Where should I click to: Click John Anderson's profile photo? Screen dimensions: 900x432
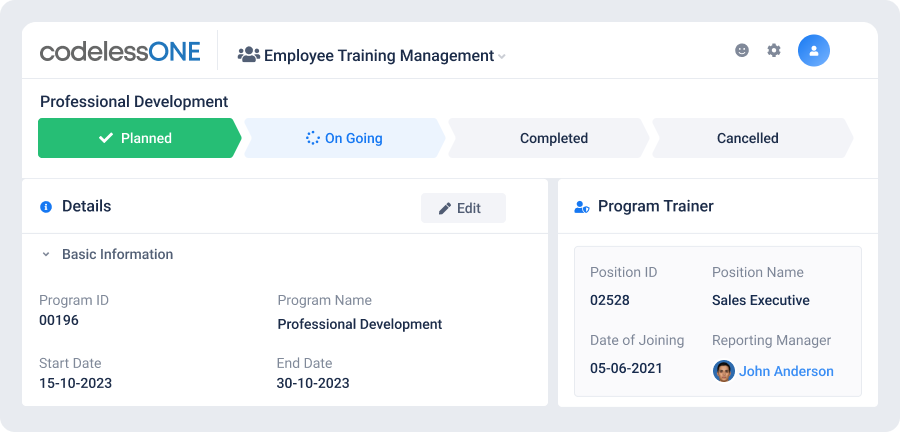pyautogui.click(x=724, y=371)
